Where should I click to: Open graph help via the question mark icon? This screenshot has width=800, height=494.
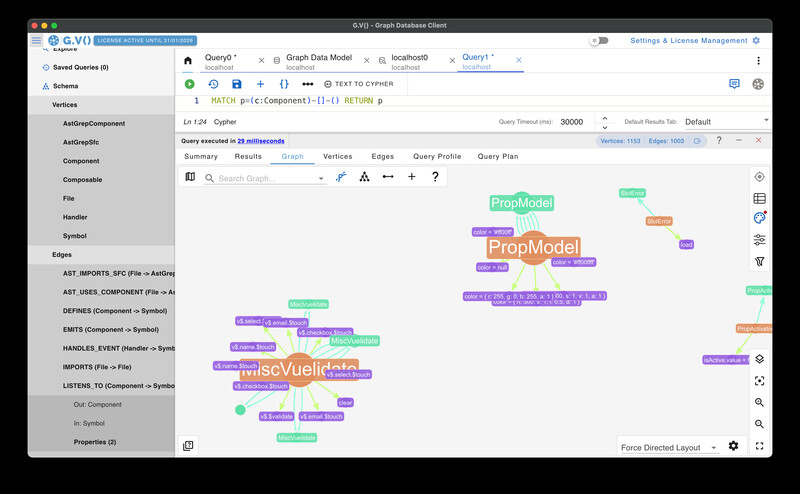coord(435,177)
